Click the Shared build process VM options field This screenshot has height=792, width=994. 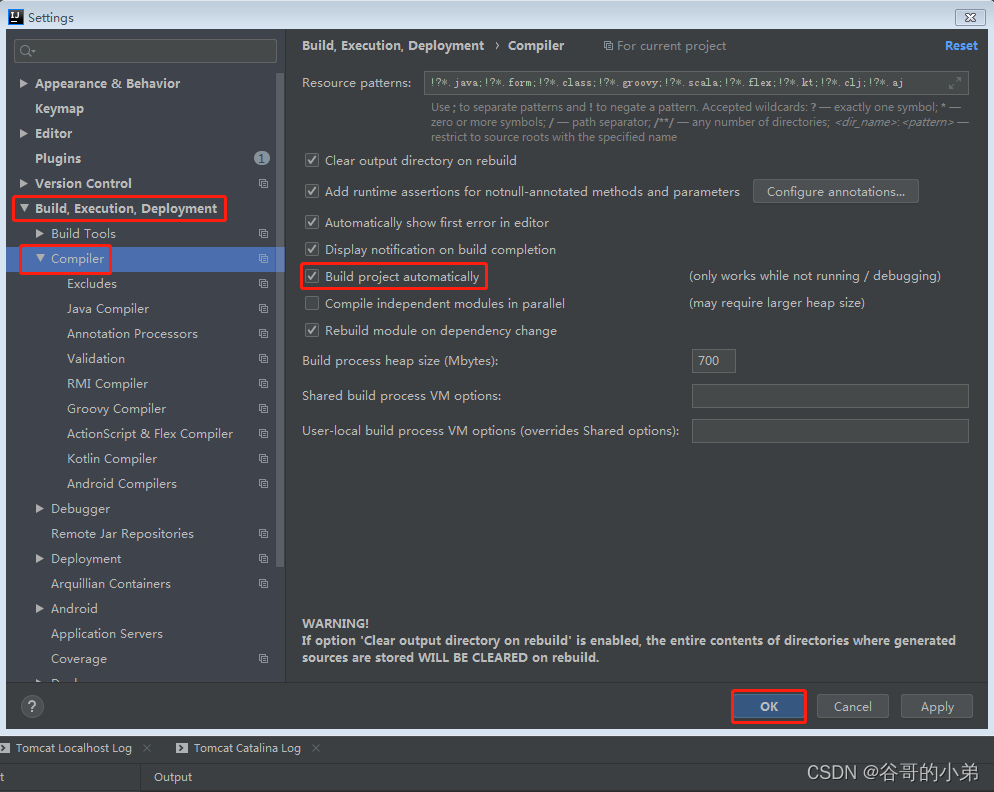830,396
